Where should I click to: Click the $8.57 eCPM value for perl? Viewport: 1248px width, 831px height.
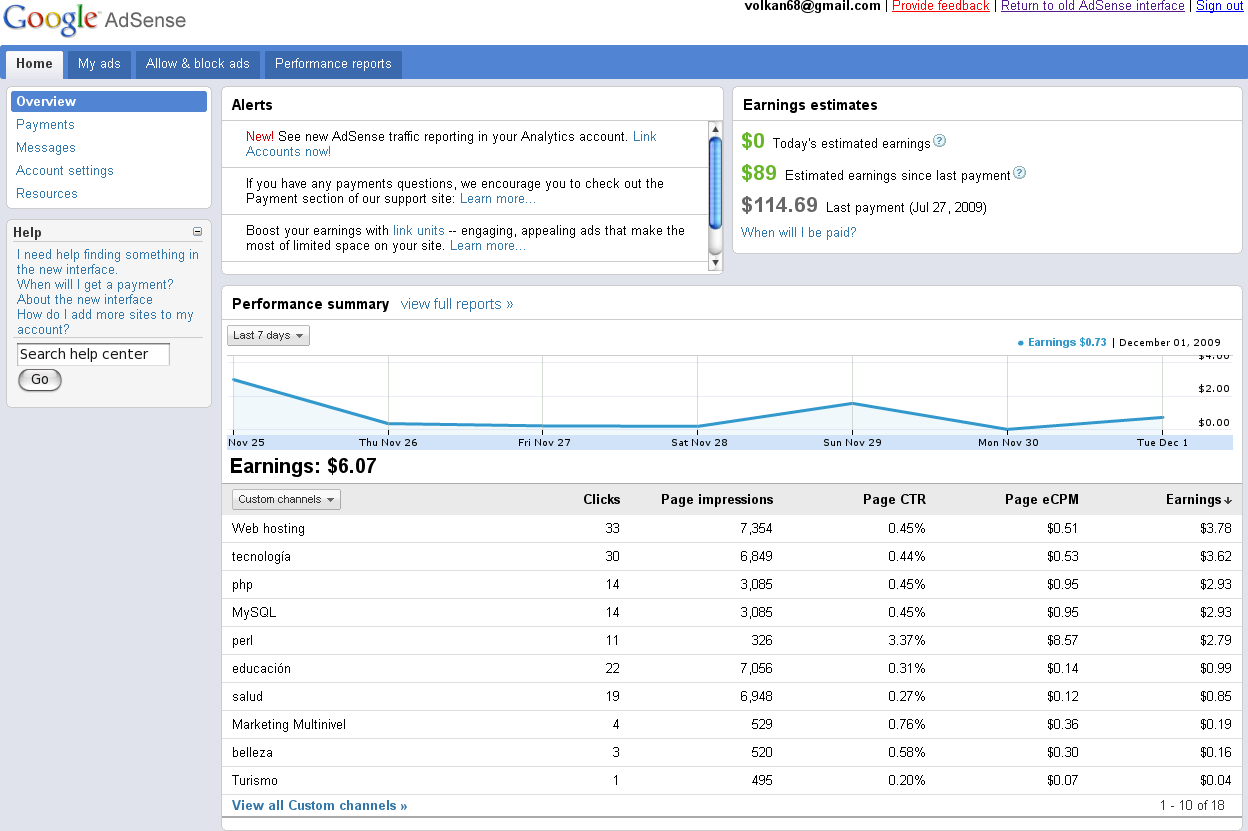[1063, 641]
